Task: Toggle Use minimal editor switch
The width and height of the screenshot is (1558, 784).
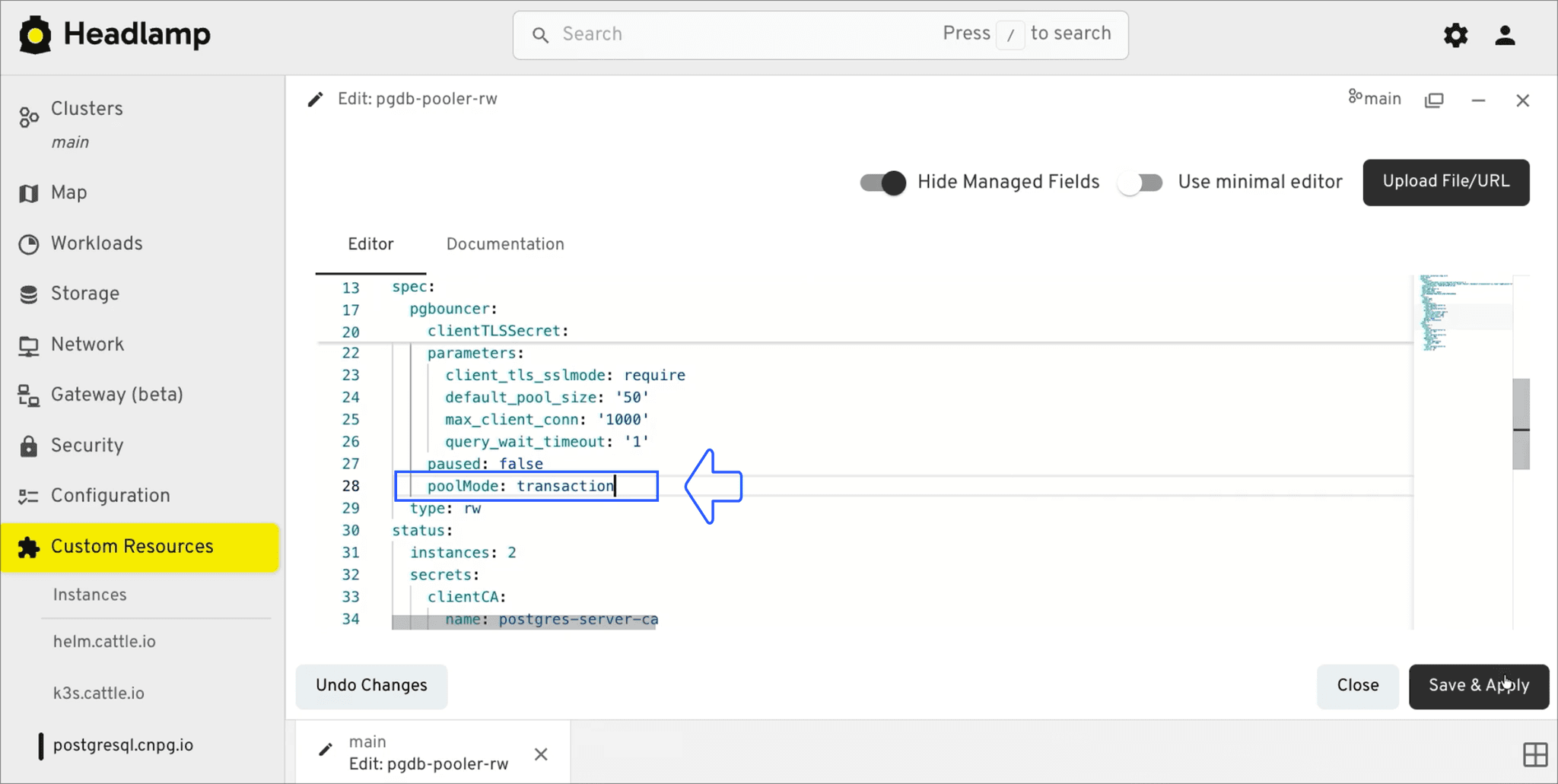Action: [x=1140, y=183]
